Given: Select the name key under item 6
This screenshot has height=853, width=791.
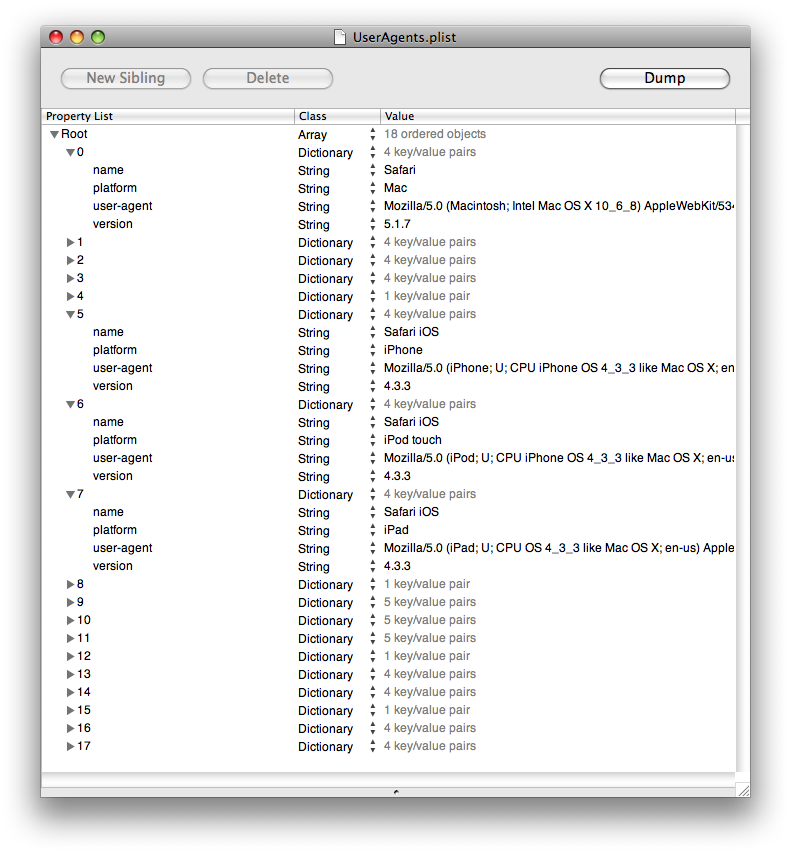Looking at the screenshot, I should click(108, 422).
